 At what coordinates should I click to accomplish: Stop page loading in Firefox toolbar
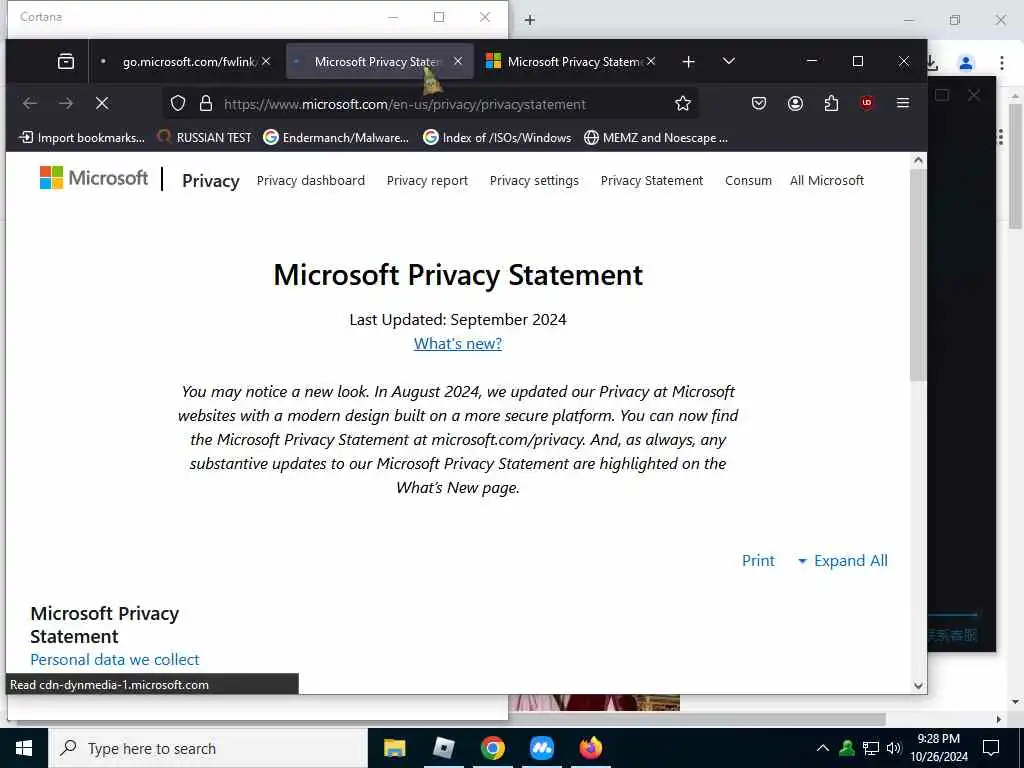[103, 103]
